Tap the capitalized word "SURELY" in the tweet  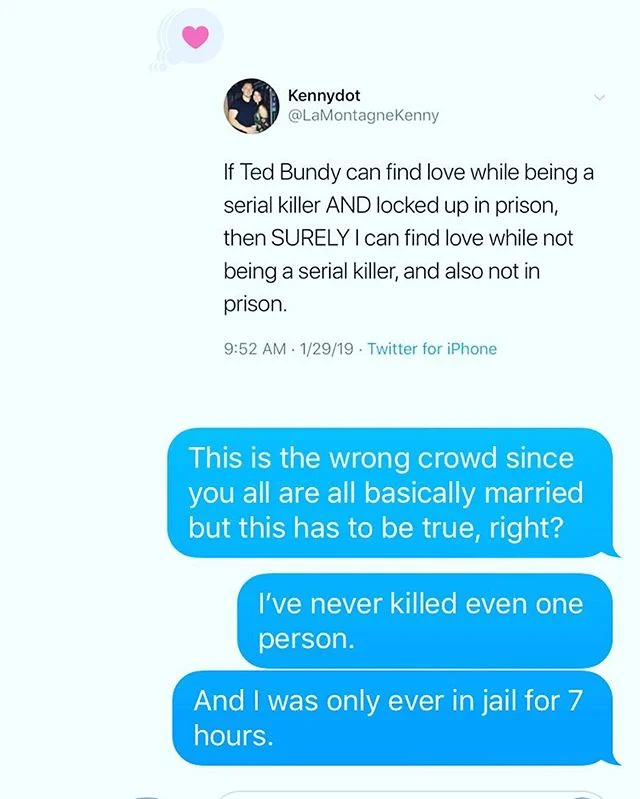pos(310,238)
